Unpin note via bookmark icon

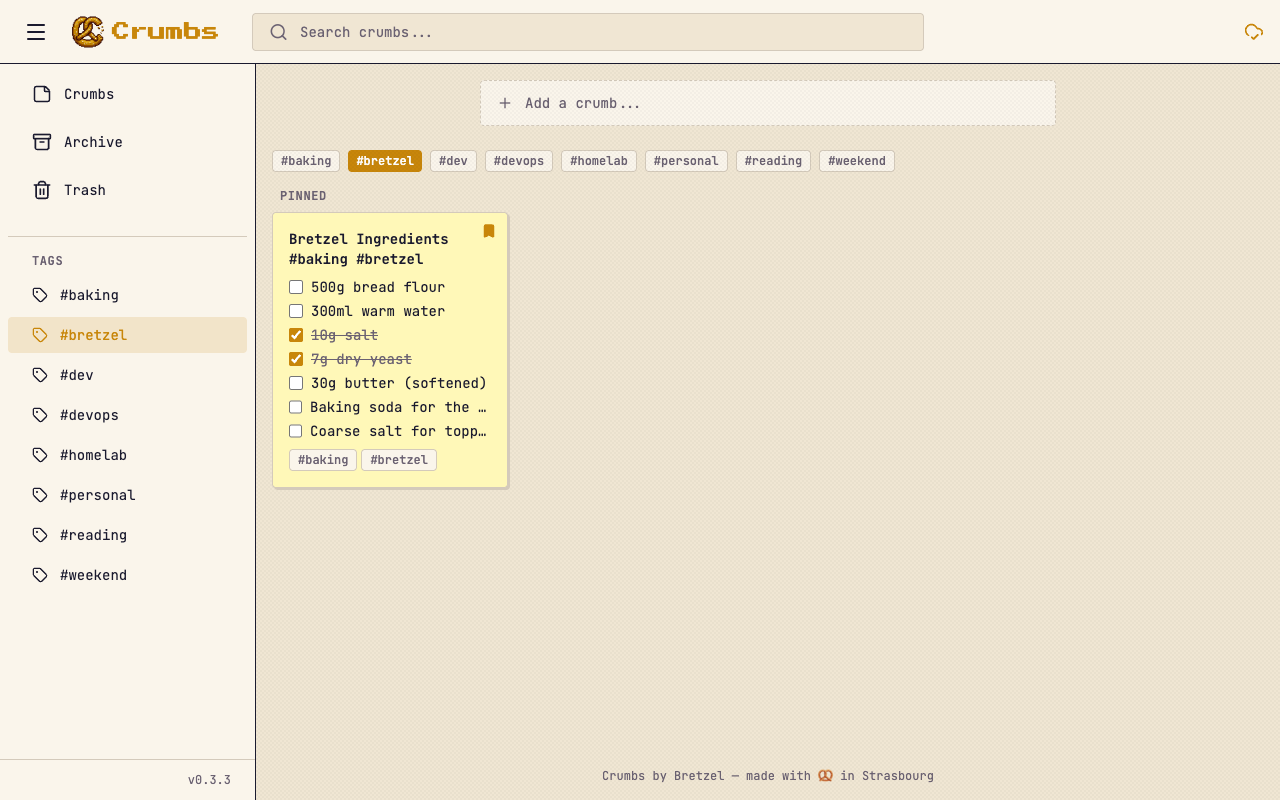pos(489,231)
